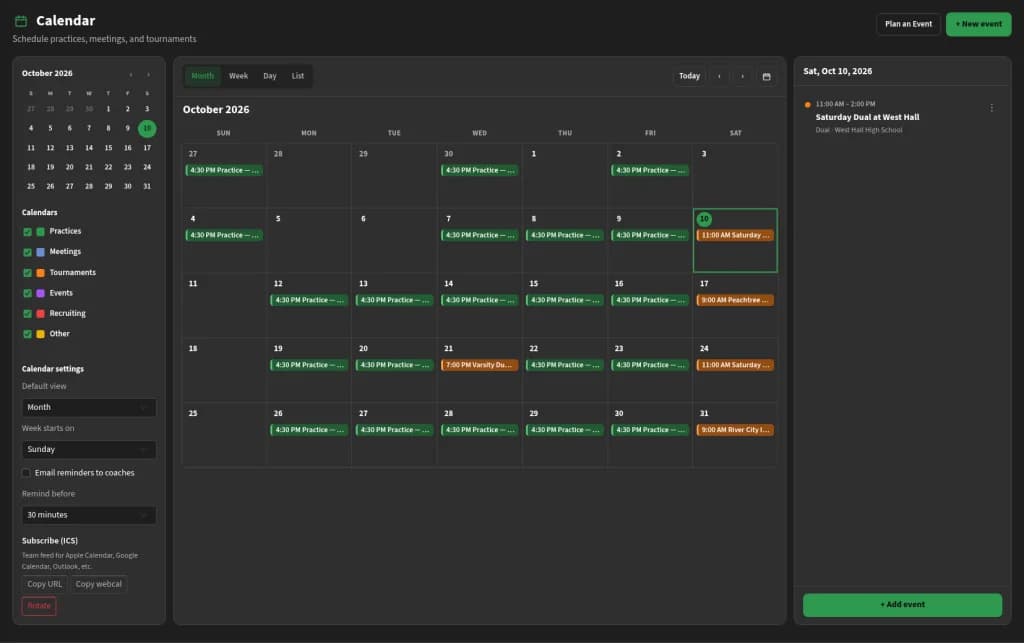Click the purple Events color swatch
This screenshot has width=1024, height=643.
tap(40, 293)
